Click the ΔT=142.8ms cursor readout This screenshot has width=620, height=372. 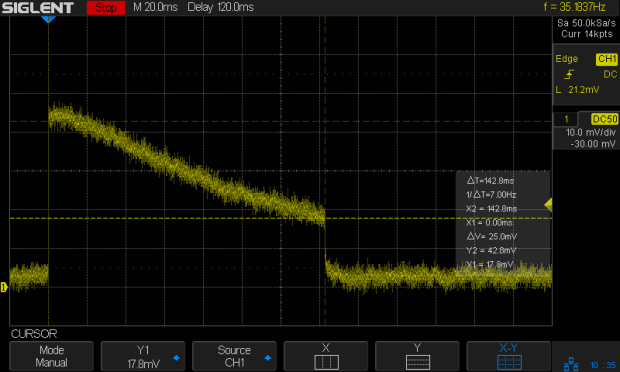(490, 181)
